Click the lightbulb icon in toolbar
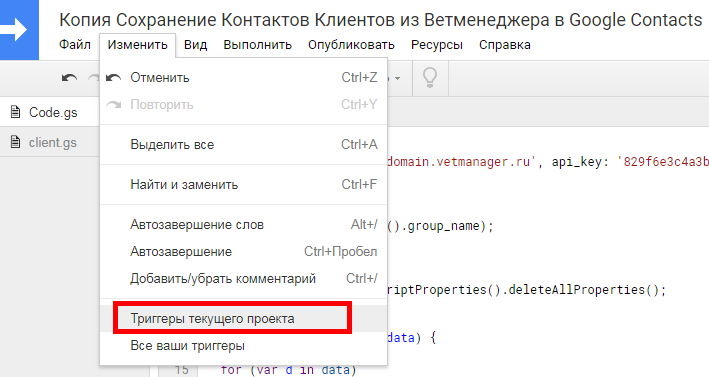This screenshot has height=377, width=709. pos(430,78)
